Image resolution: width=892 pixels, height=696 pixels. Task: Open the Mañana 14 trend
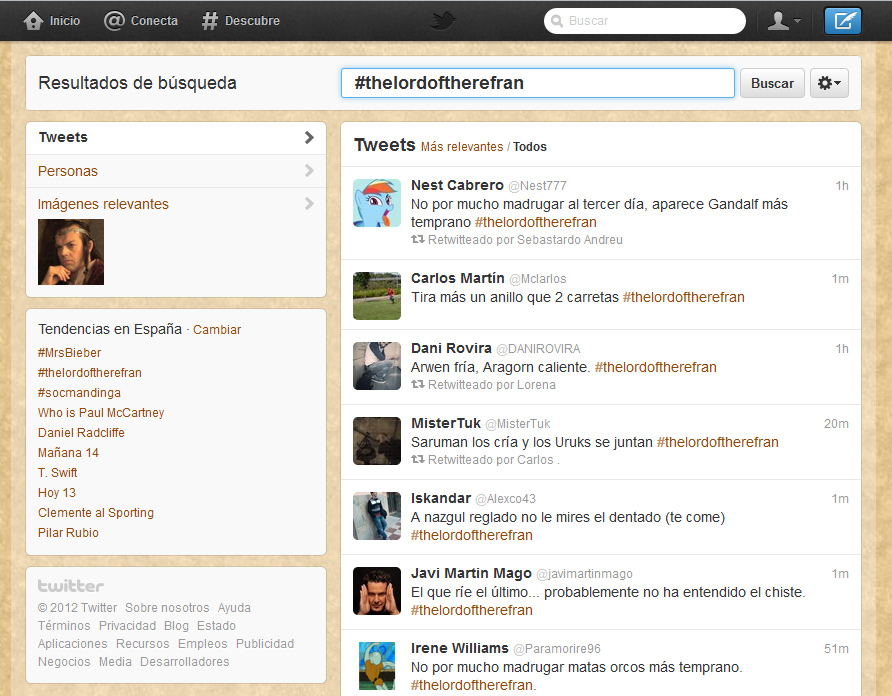[x=68, y=452]
